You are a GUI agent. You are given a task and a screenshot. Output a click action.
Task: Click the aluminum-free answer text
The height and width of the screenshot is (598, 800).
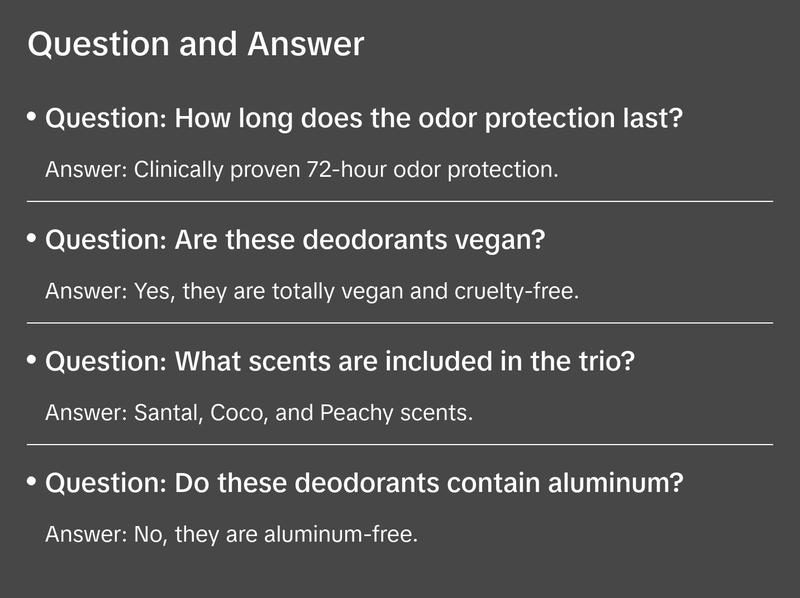click(x=231, y=534)
